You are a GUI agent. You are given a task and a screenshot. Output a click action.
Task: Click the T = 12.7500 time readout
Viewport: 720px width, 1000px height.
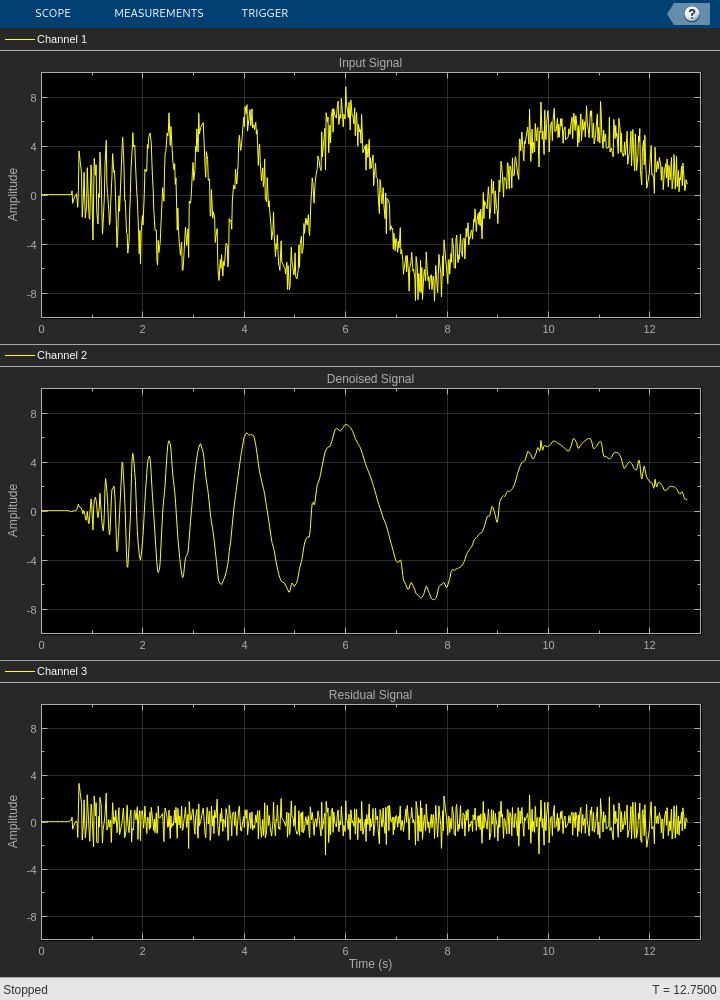point(684,990)
